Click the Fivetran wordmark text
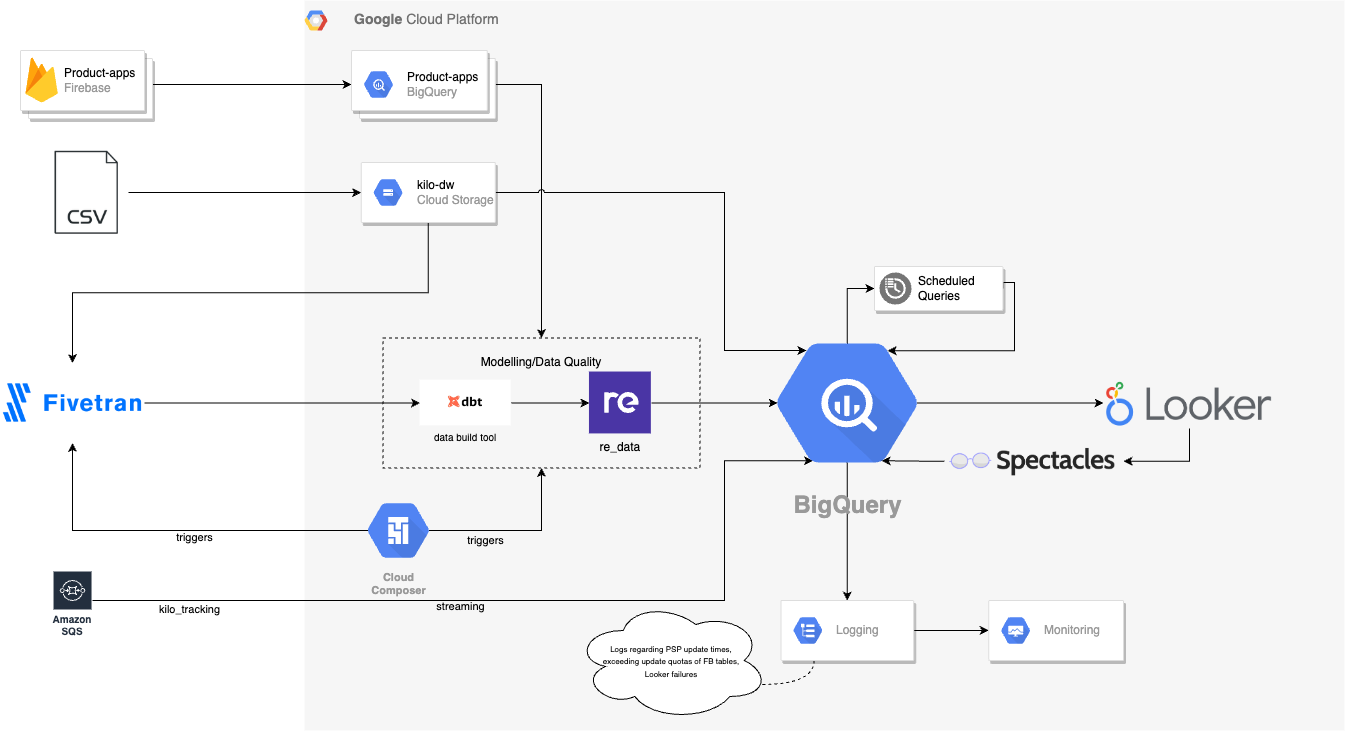Screen dimensions: 1345x732 pos(92,403)
